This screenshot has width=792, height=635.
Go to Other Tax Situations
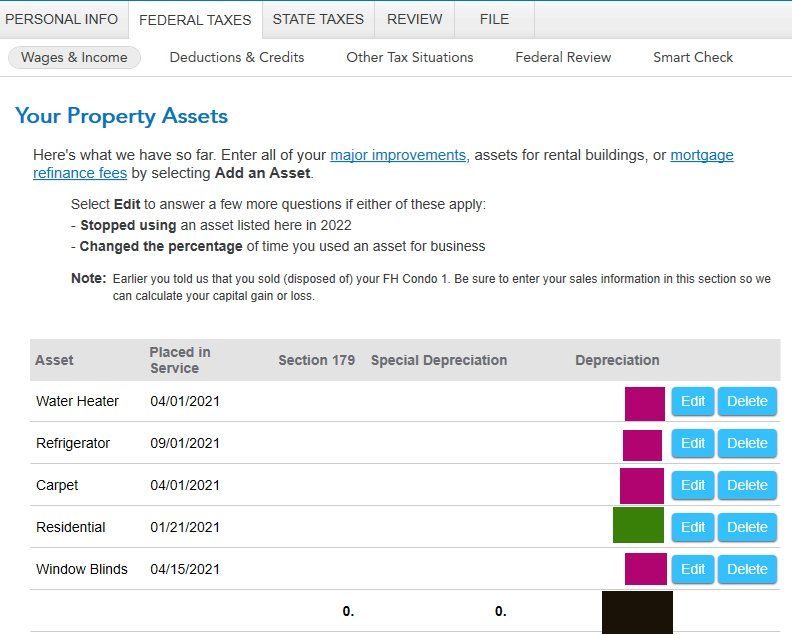(410, 57)
